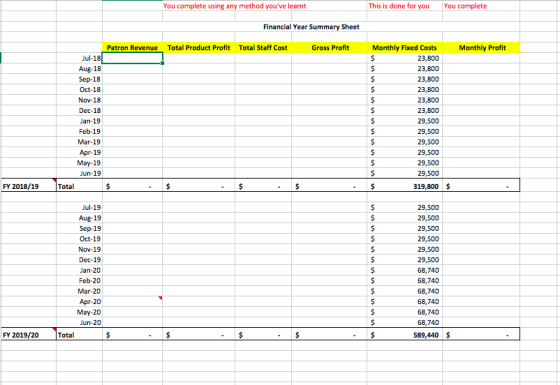Click the Financial Year Summary Sheet title
560x385 pixels.
pos(311,27)
